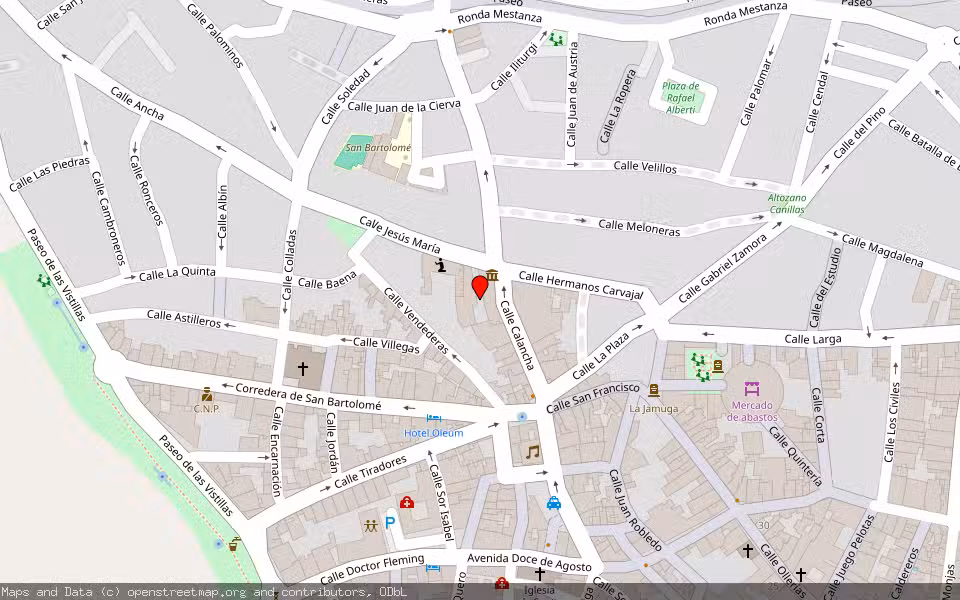Click the C.N.P. police station icon
The height and width of the screenshot is (600, 960).
click(x=207, y=394)
